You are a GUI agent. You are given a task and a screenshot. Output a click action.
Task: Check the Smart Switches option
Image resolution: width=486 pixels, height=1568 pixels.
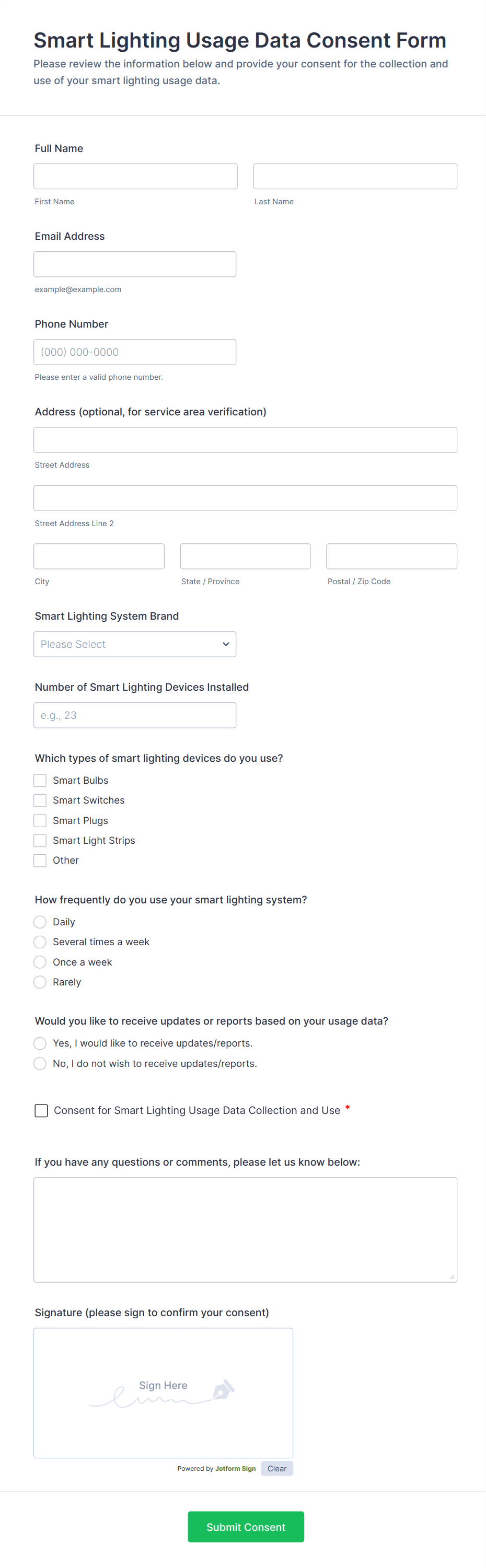[x=40, y=800]
